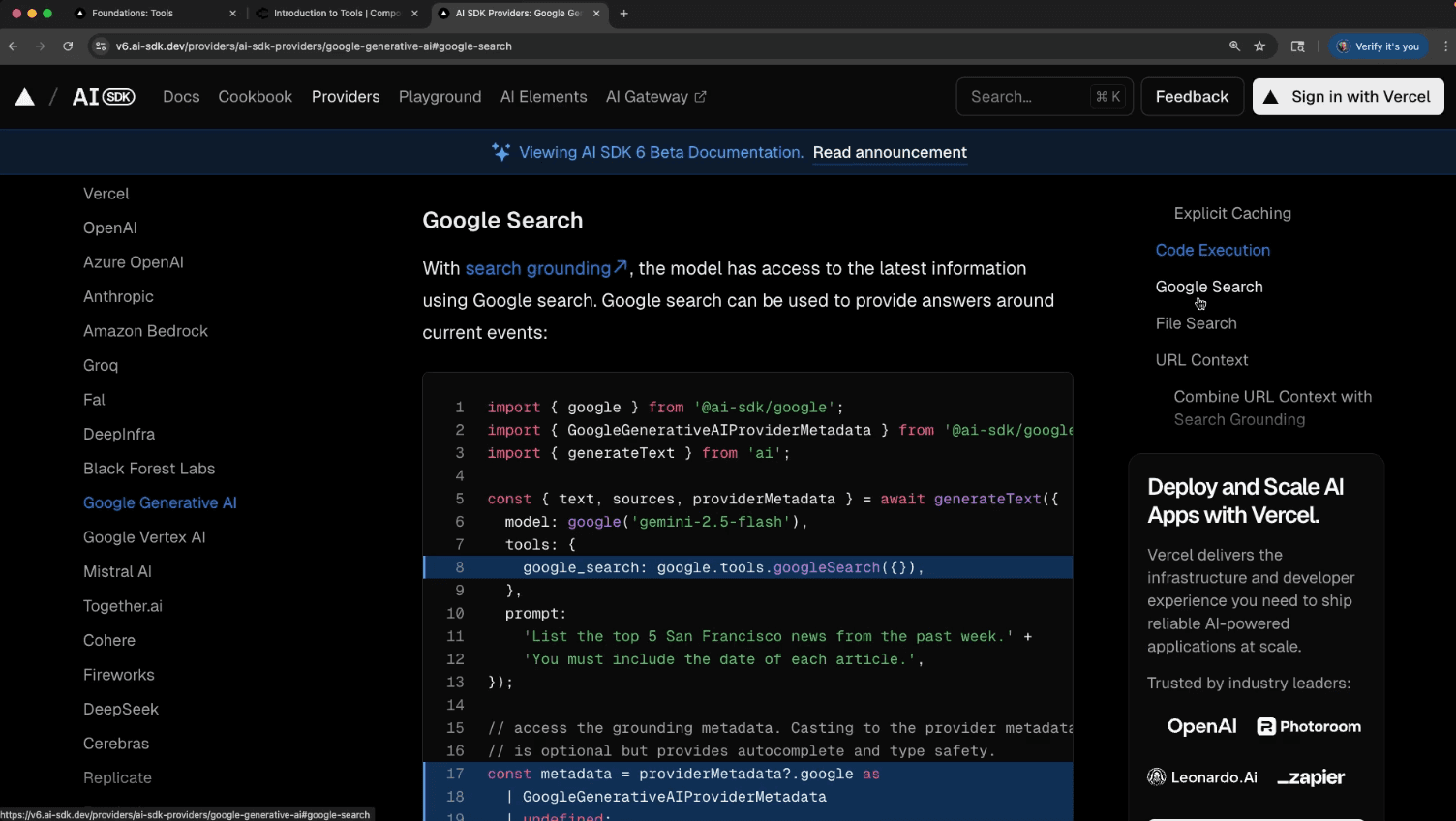Image resolution: width=1456 pixels, height=821 pixels.
Task: Open AI Gateway external link
Action: [x=655, y=97]
